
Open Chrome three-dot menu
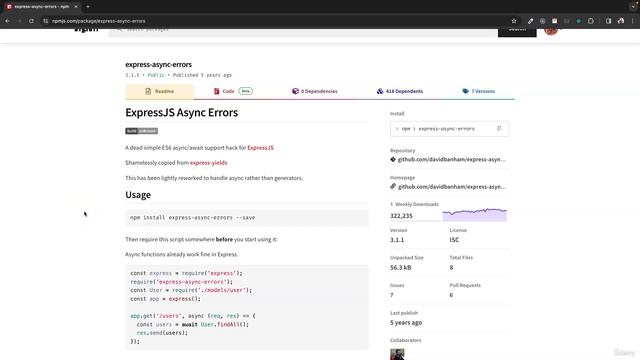click(x=633, y=21)
